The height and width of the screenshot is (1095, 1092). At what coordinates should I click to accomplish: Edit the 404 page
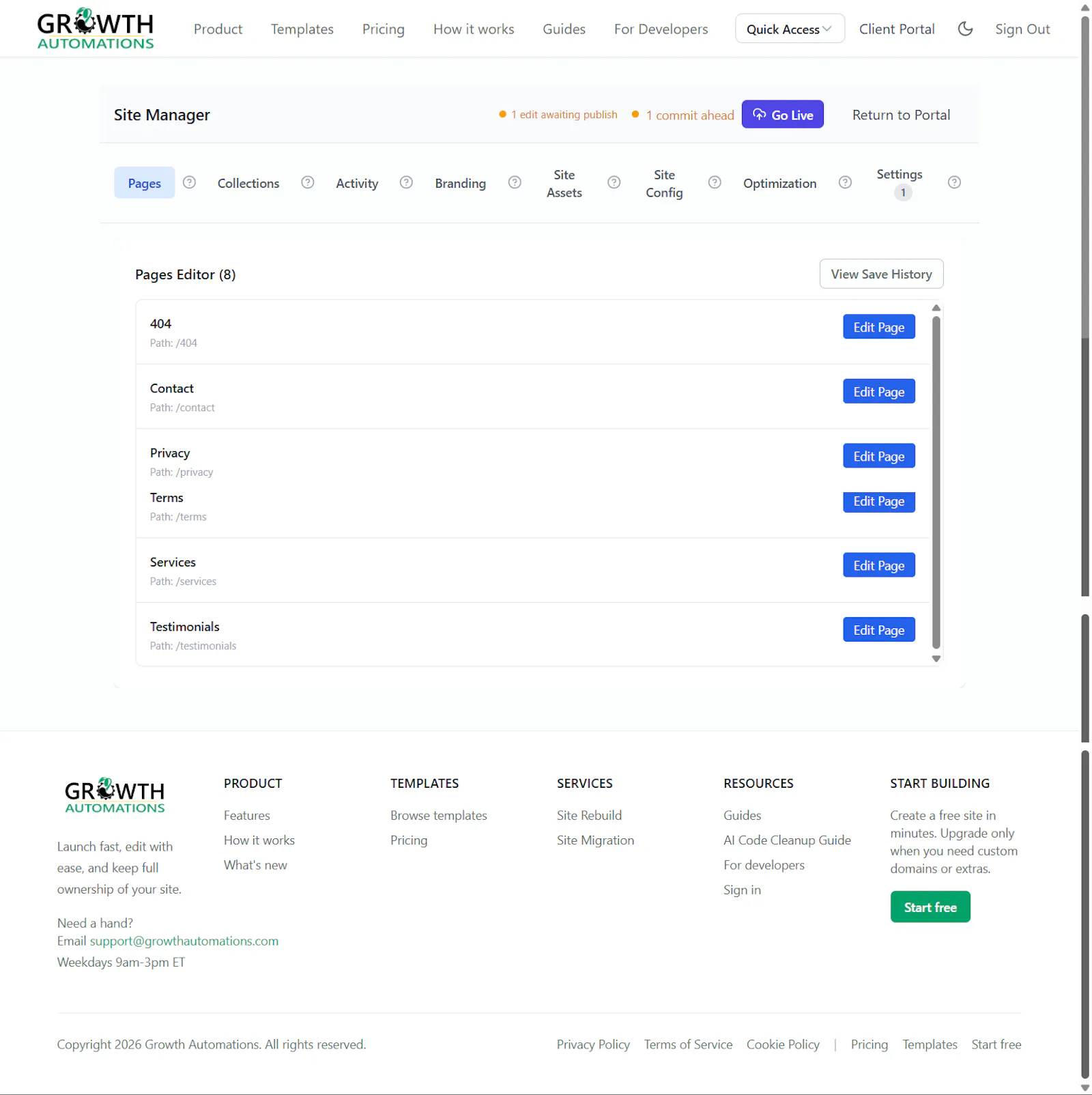879,327
